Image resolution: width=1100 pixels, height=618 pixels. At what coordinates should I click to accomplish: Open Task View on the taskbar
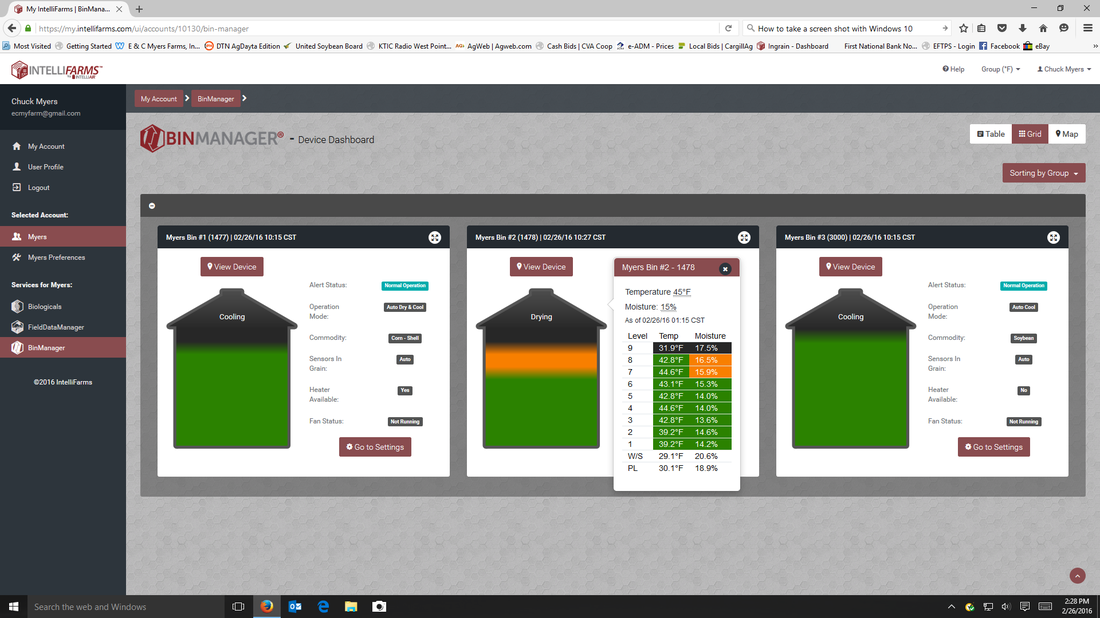239,607
